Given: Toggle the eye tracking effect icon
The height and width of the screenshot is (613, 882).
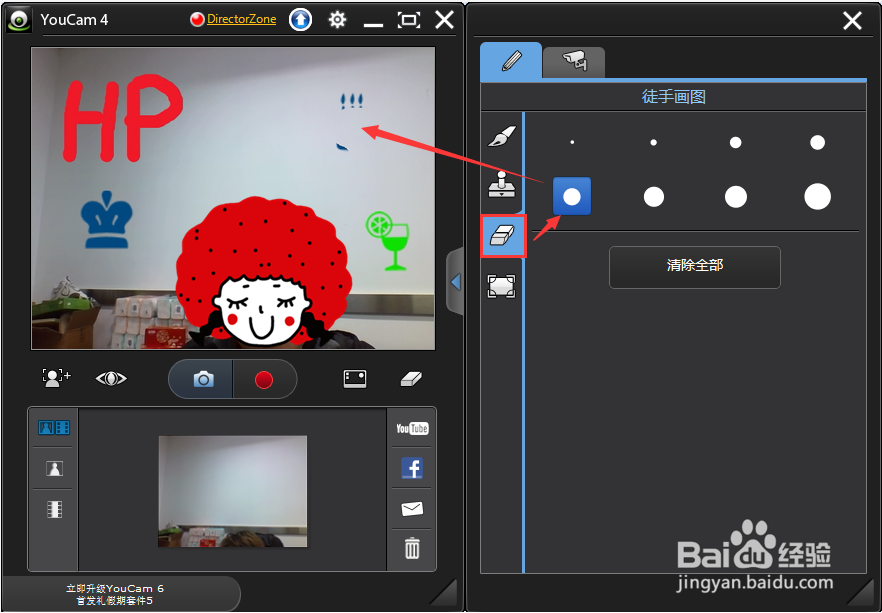Looking at the screenshot, I should click(x=111, y=379).
